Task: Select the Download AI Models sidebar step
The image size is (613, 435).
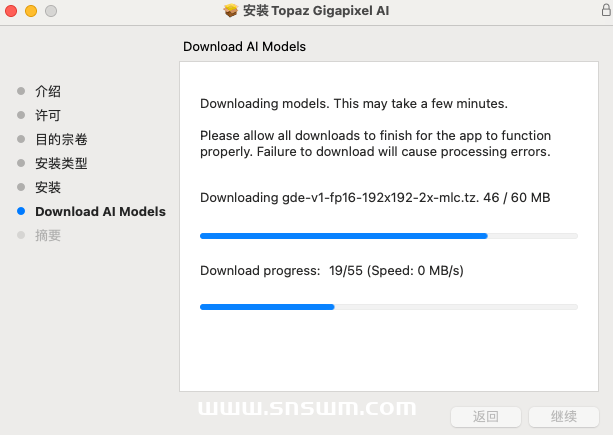Action: coord(100,211)
